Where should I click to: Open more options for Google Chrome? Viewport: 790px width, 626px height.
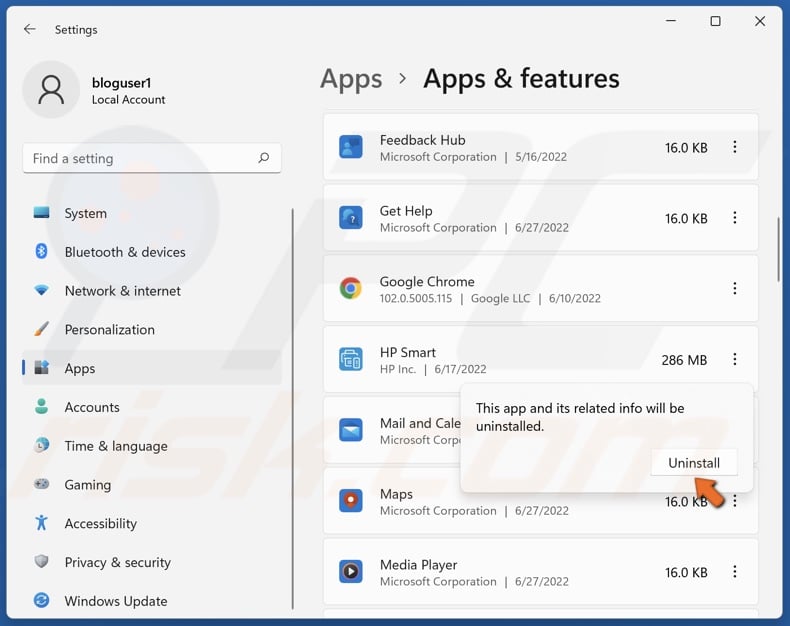click(x=735, y=289)
